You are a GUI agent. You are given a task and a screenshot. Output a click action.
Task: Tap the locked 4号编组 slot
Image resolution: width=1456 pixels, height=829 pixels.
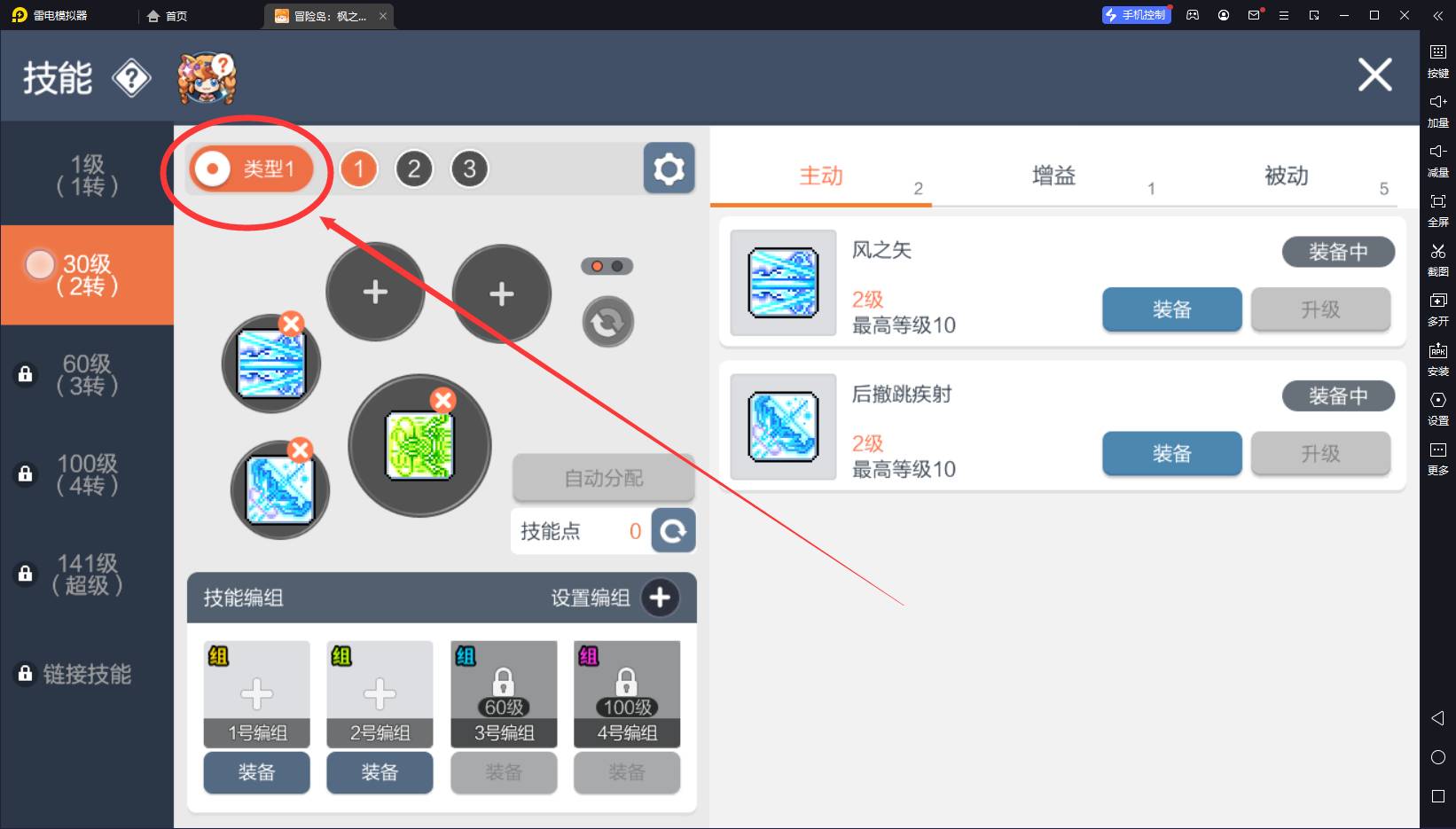point(627,693)
